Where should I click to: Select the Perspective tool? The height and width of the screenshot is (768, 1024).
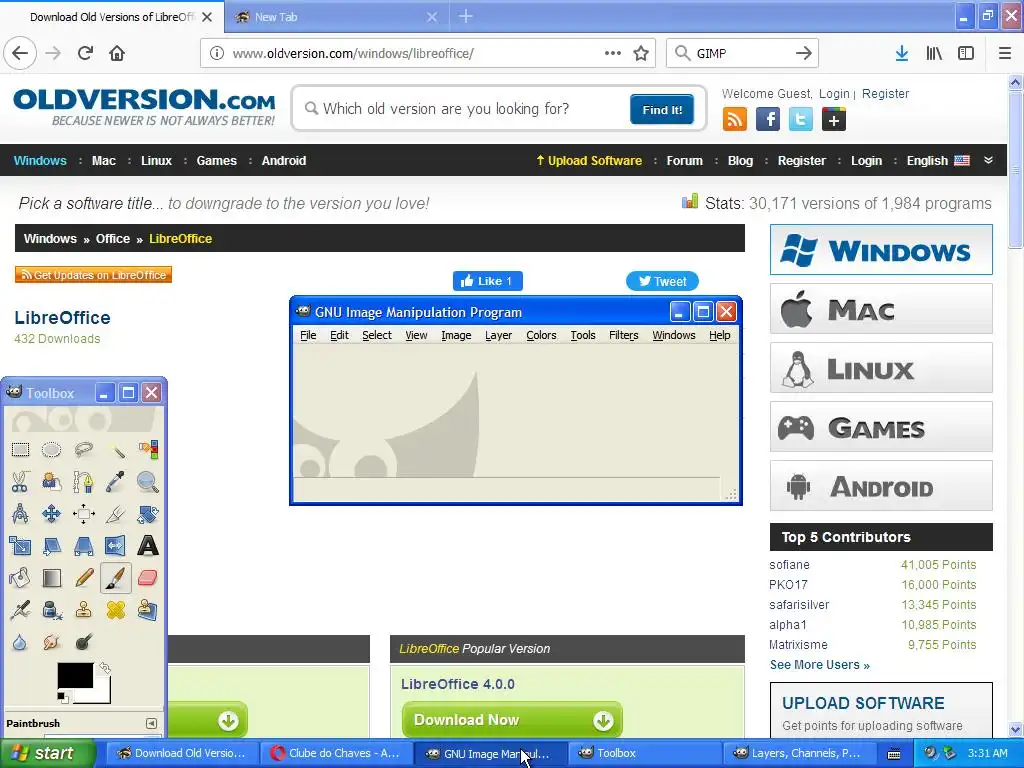click(x=84, y=546)
